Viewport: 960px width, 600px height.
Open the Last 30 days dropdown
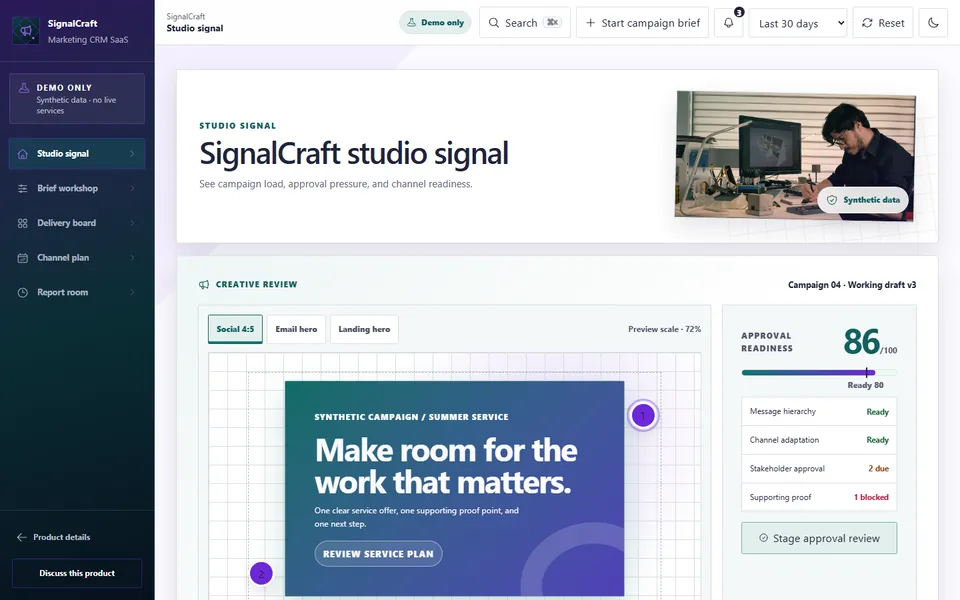(x=798, y=23)
